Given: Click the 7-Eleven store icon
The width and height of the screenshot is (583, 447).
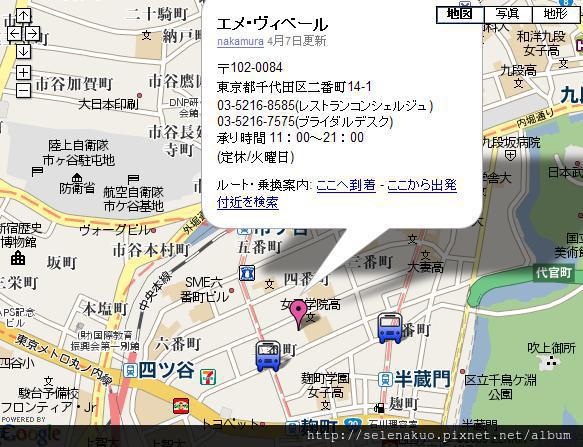Looking at the screenshot, I should 207,377.
